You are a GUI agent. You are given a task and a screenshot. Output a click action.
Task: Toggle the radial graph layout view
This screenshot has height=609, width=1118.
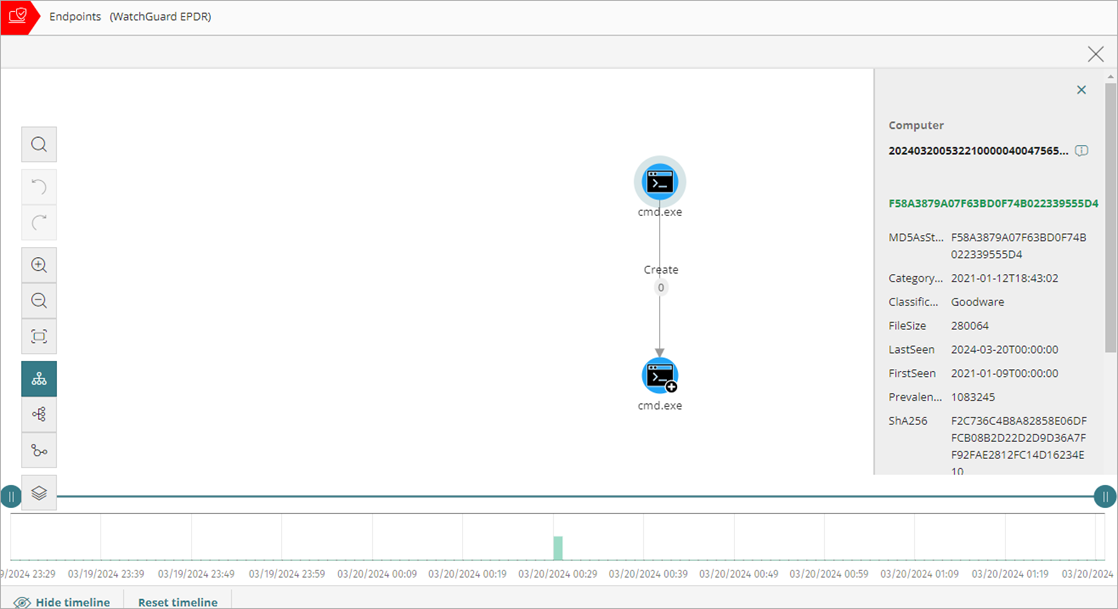coord(38,414)
